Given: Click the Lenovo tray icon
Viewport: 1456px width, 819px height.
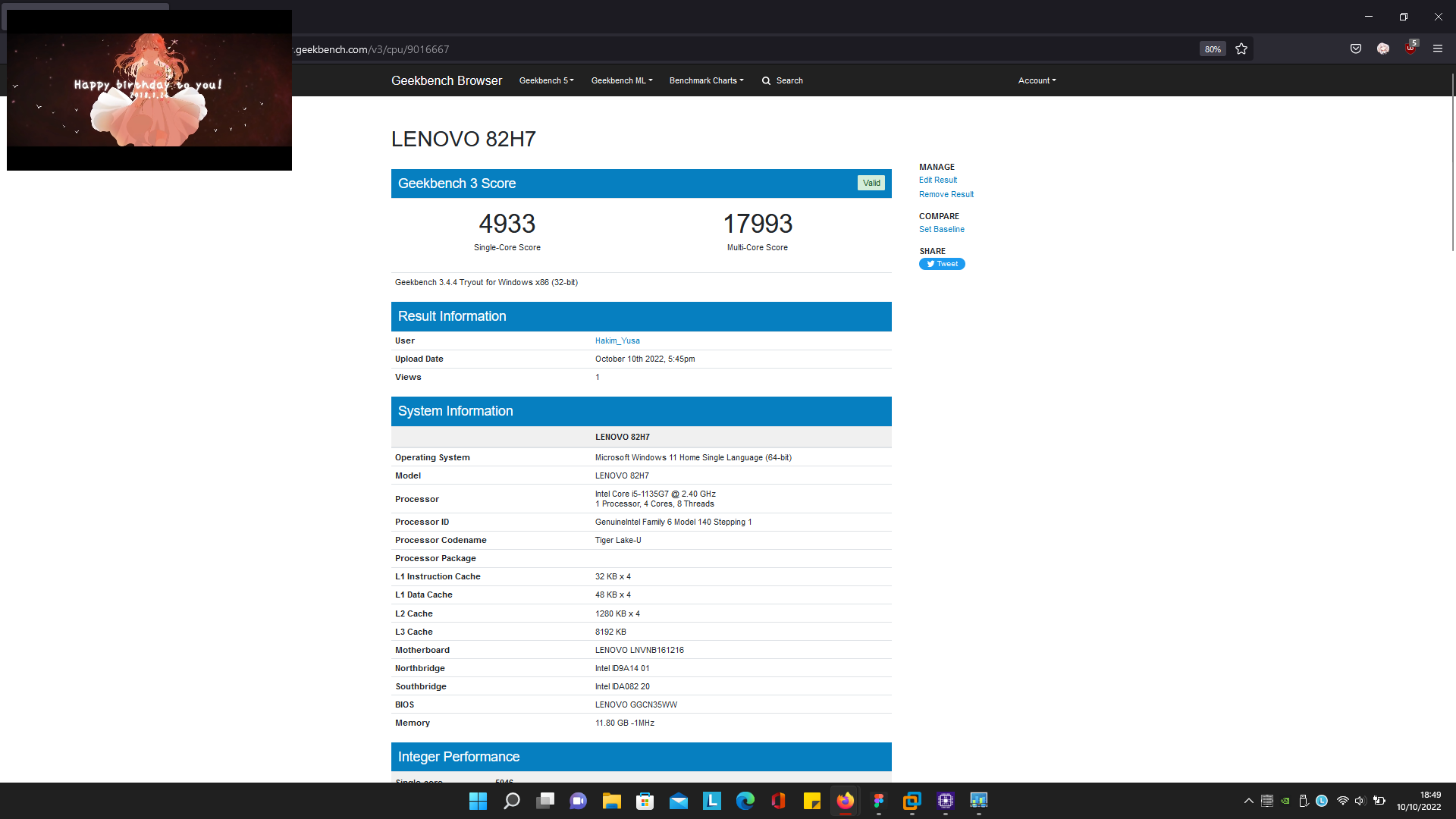Looking at the screenshot, I should click(x=1322, y=801).
